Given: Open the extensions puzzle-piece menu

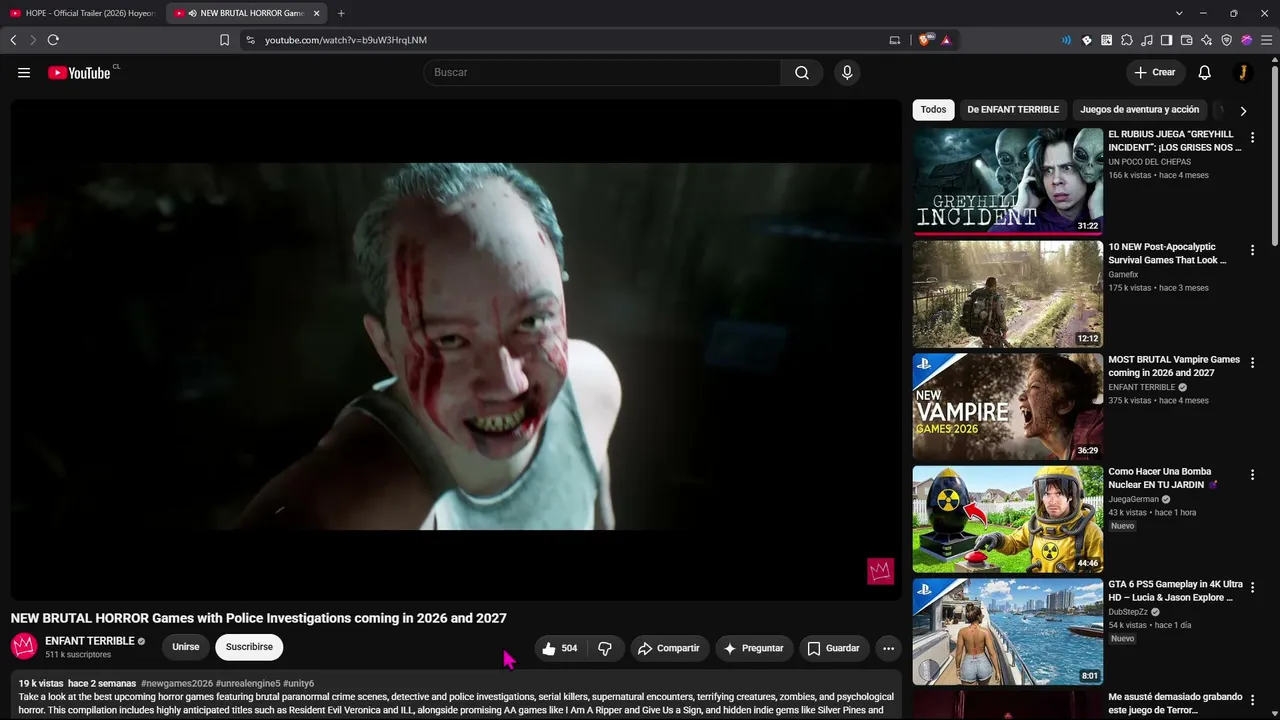Looking at the screenshot, I should [x=1127, y=40].
